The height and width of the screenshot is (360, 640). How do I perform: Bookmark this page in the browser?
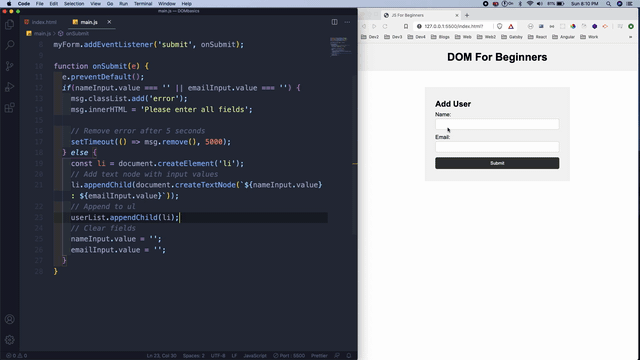pos(406,26)
